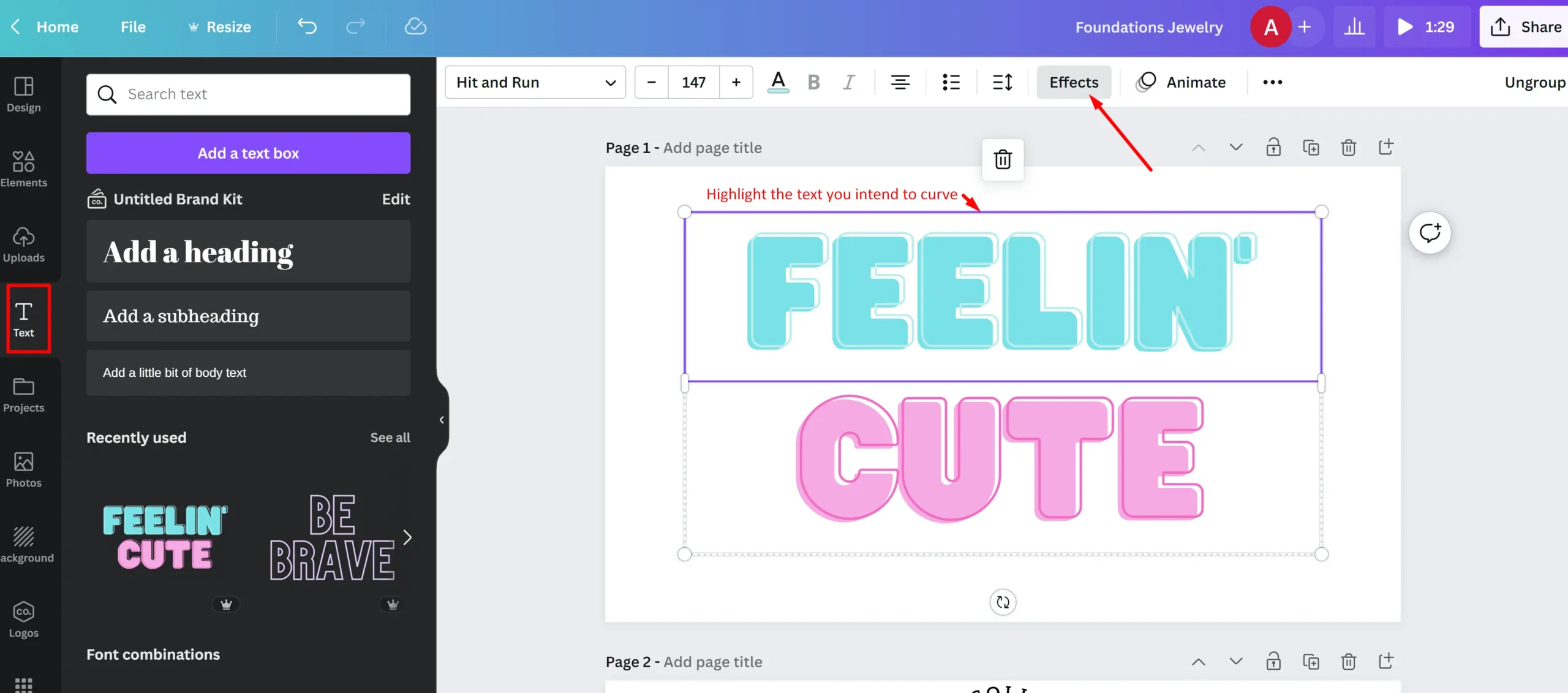
Task: Select the FEELIN' CUTE thumbnail
Action: (164, 537)
